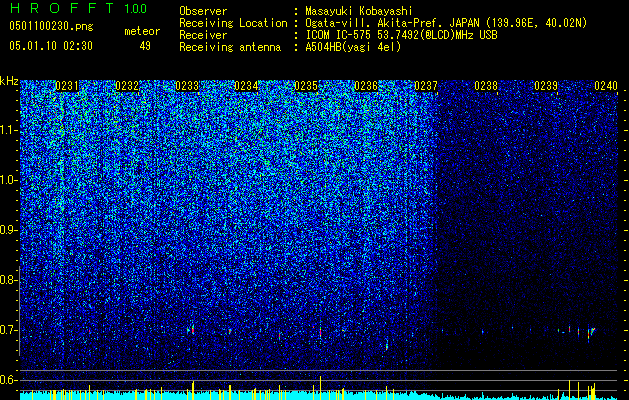Click the Receiver label
Screen dimensions: 629x400
[203, 35]
